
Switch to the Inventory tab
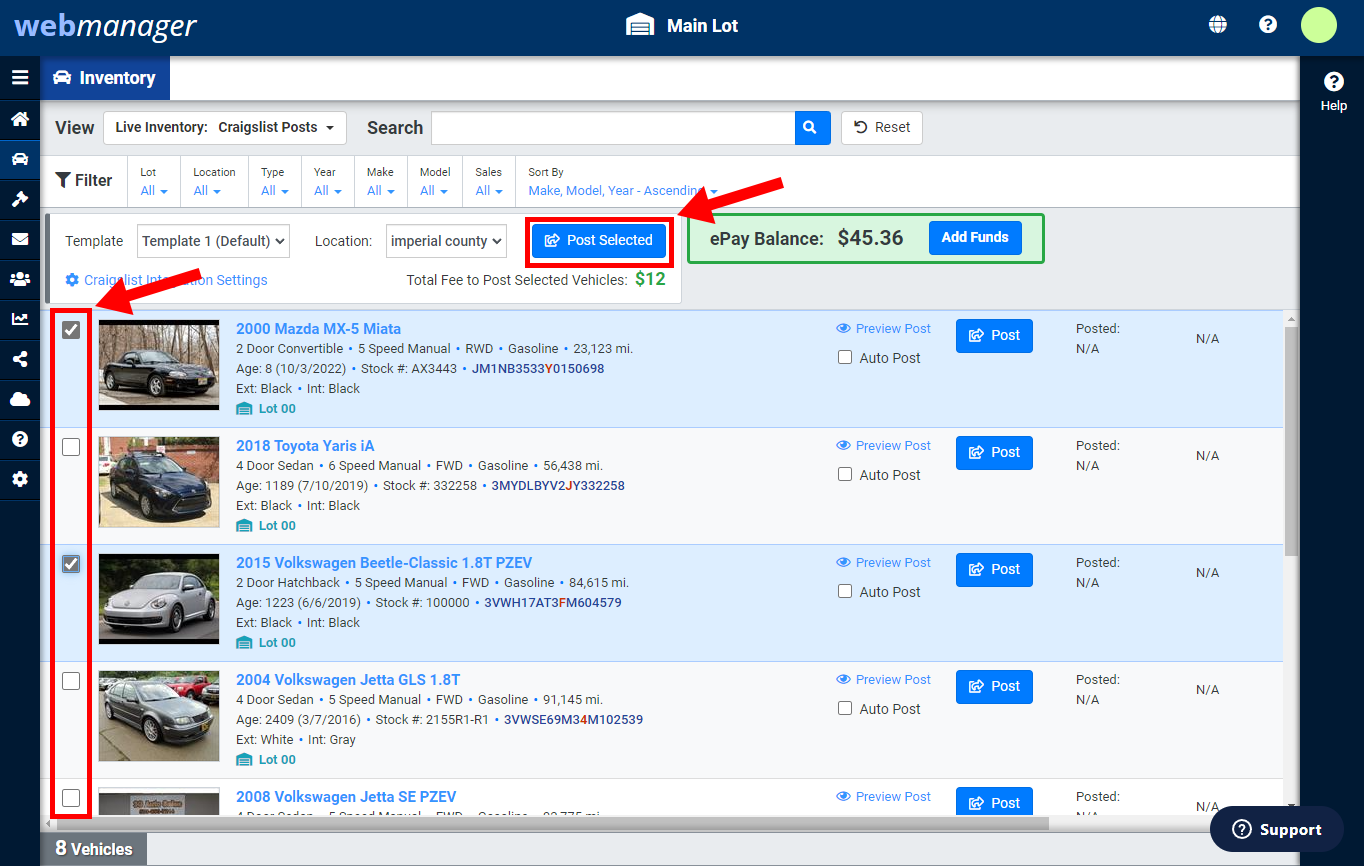(x=105, y=78)
